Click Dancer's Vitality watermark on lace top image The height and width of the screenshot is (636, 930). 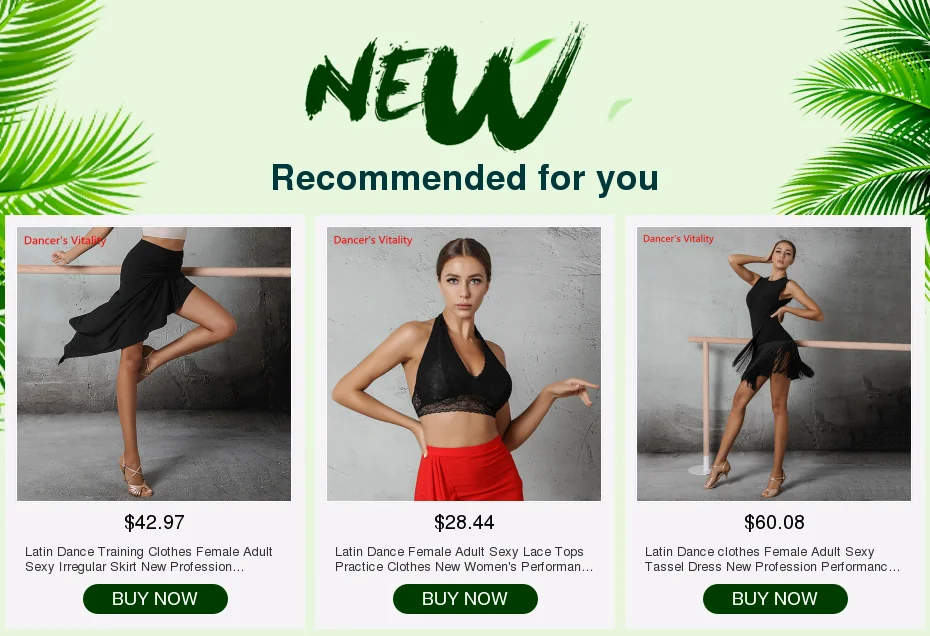click(x=372, y=240)
